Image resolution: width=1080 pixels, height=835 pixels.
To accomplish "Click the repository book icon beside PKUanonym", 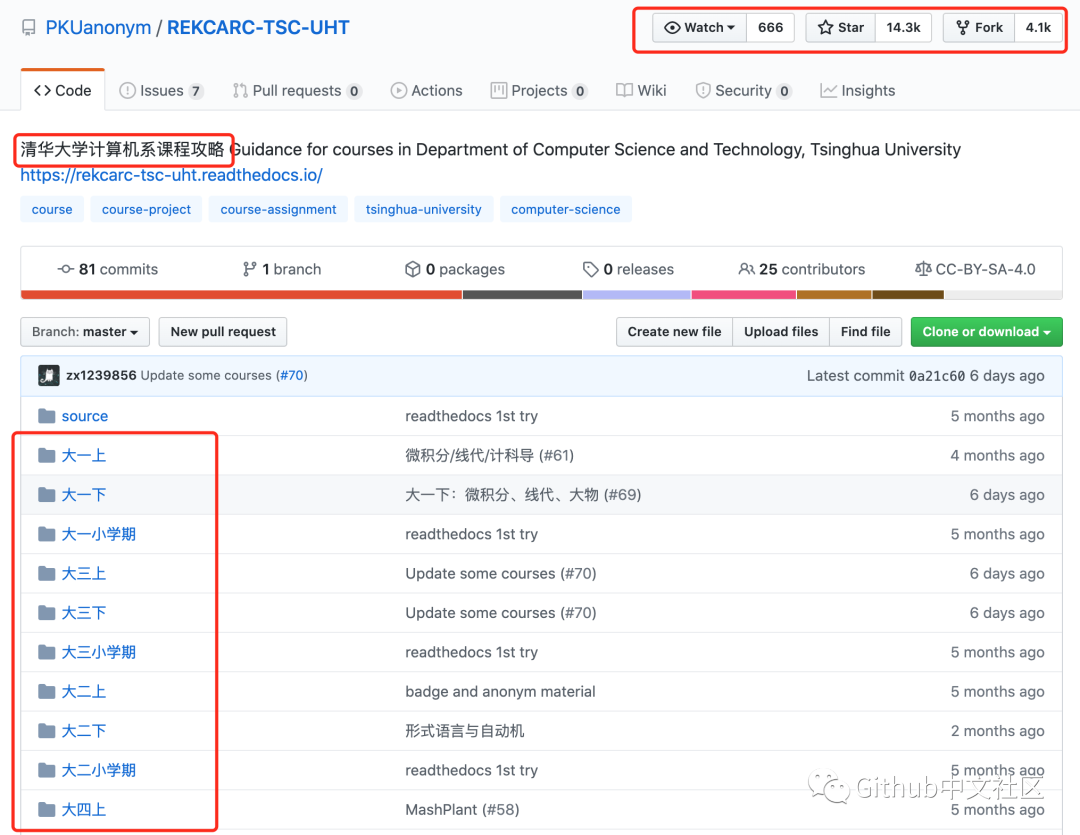I will [x=28, y=28].
